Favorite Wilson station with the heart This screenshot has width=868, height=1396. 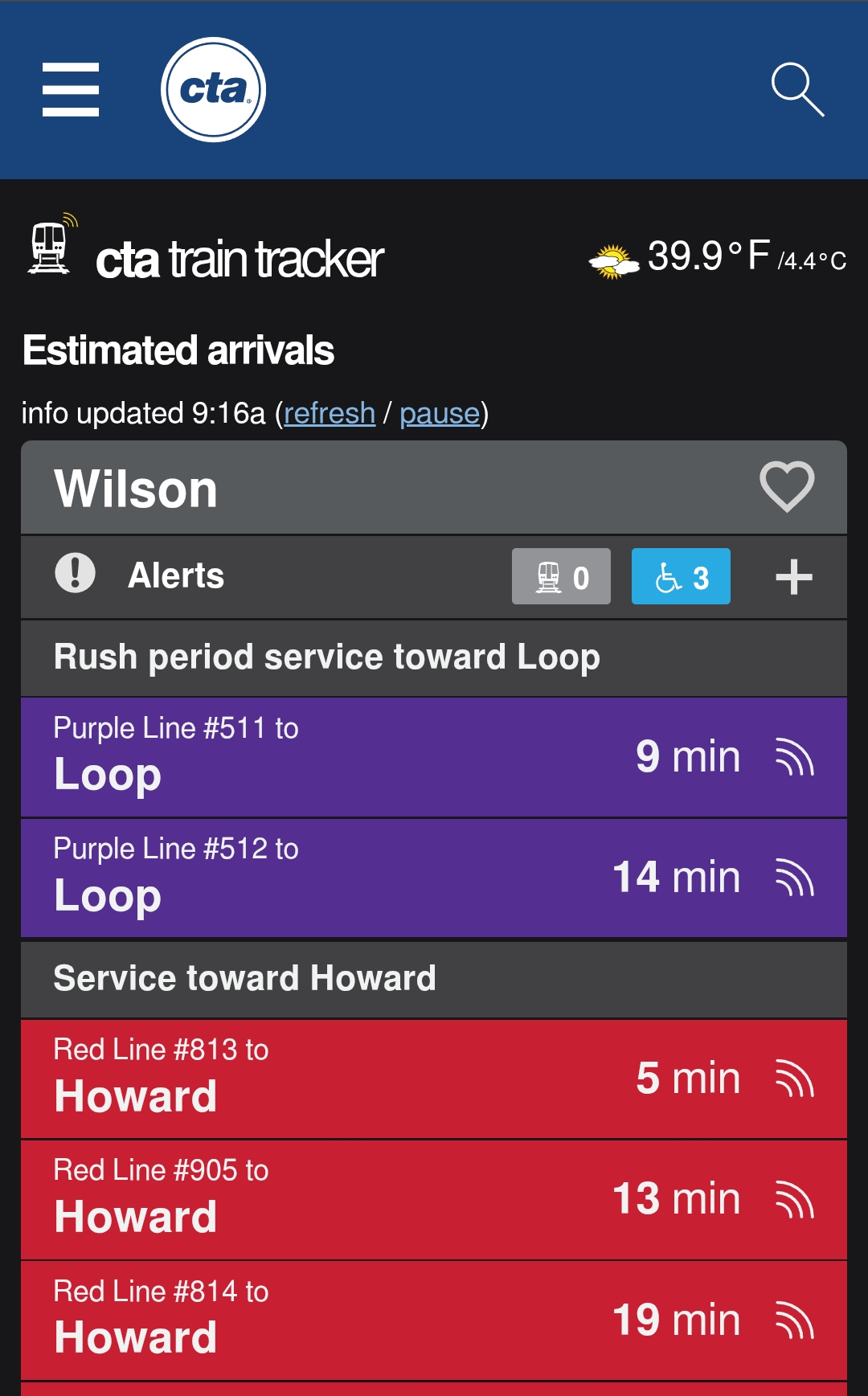pos(787,486)
